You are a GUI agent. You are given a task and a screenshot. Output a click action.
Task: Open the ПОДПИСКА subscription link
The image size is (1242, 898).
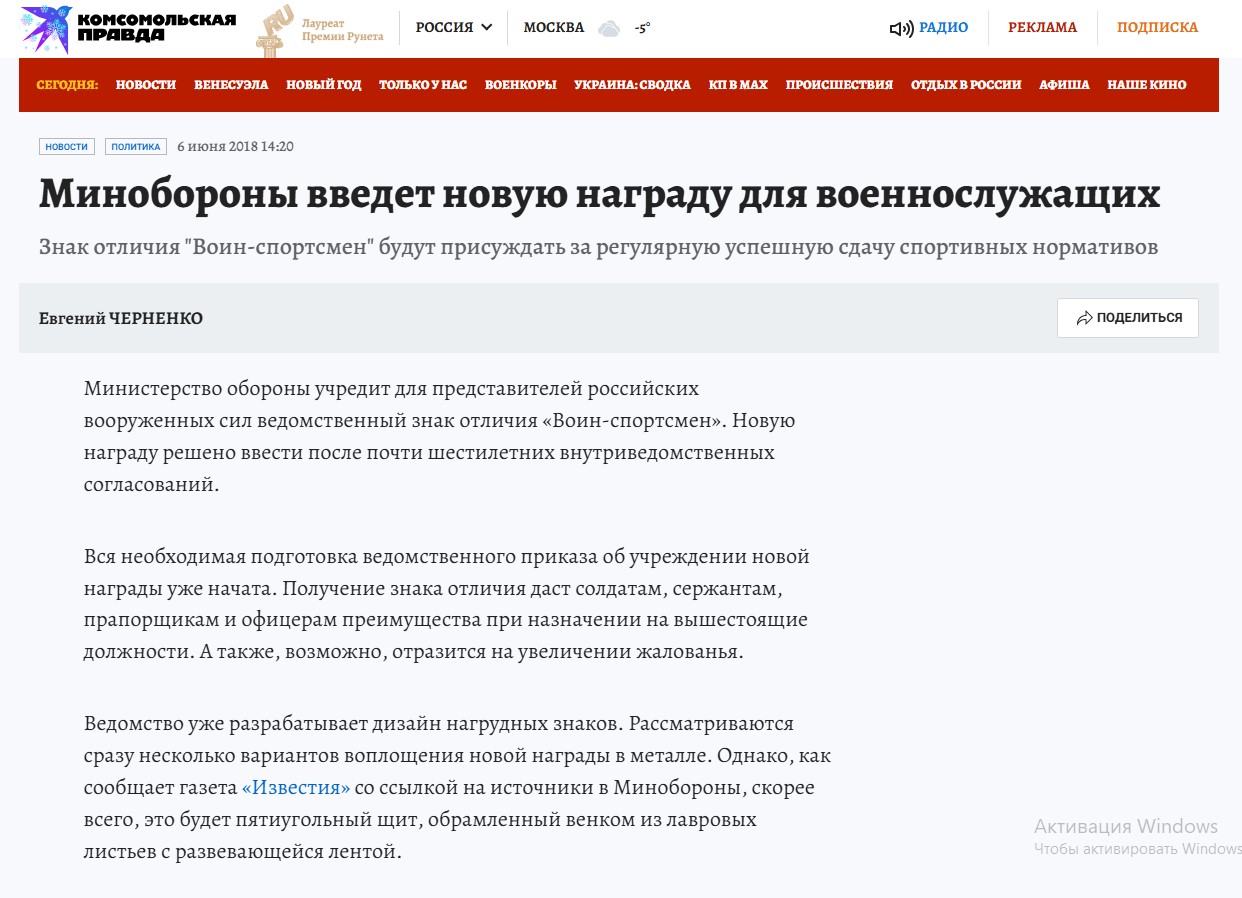1157,28
